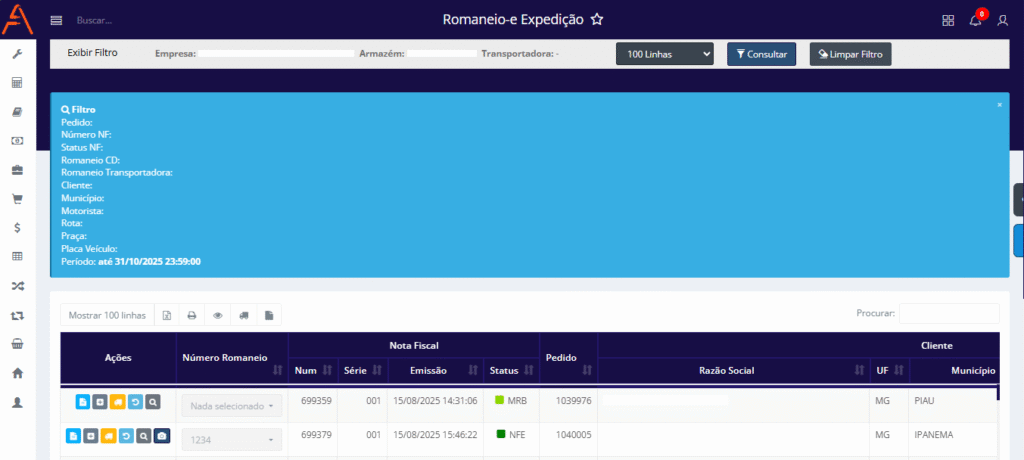Open the wrench settings sidebar icon
The image size is (1024, 460).
tap(17, 54)
